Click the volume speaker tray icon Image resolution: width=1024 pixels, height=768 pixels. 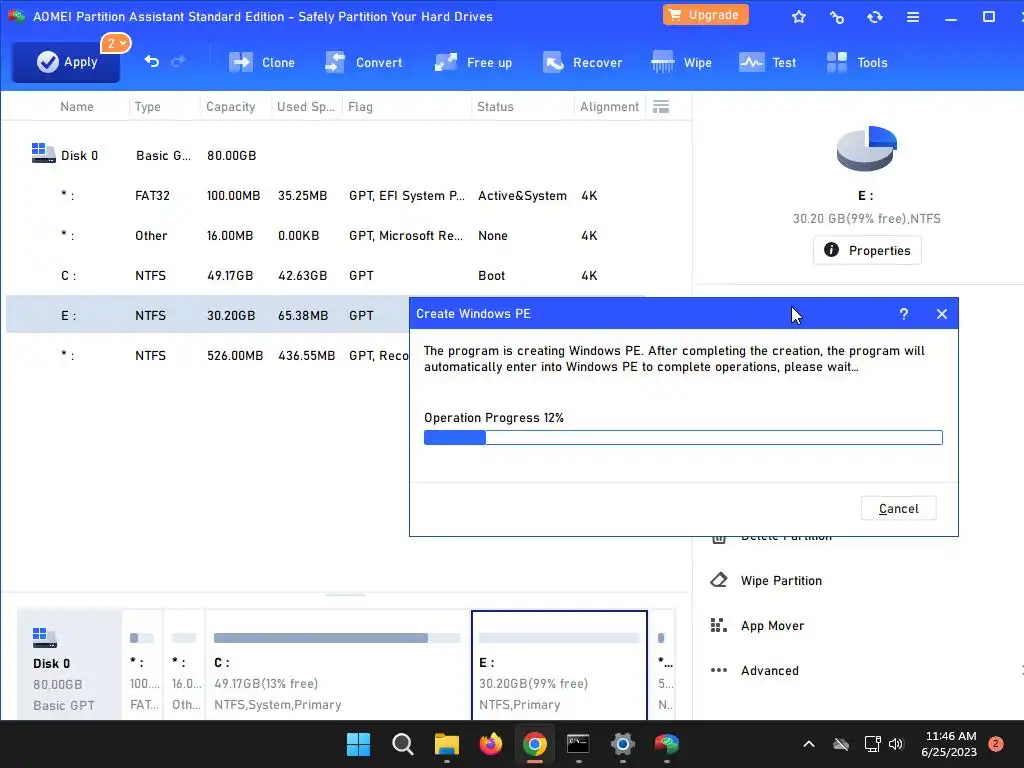coord(896,744)
